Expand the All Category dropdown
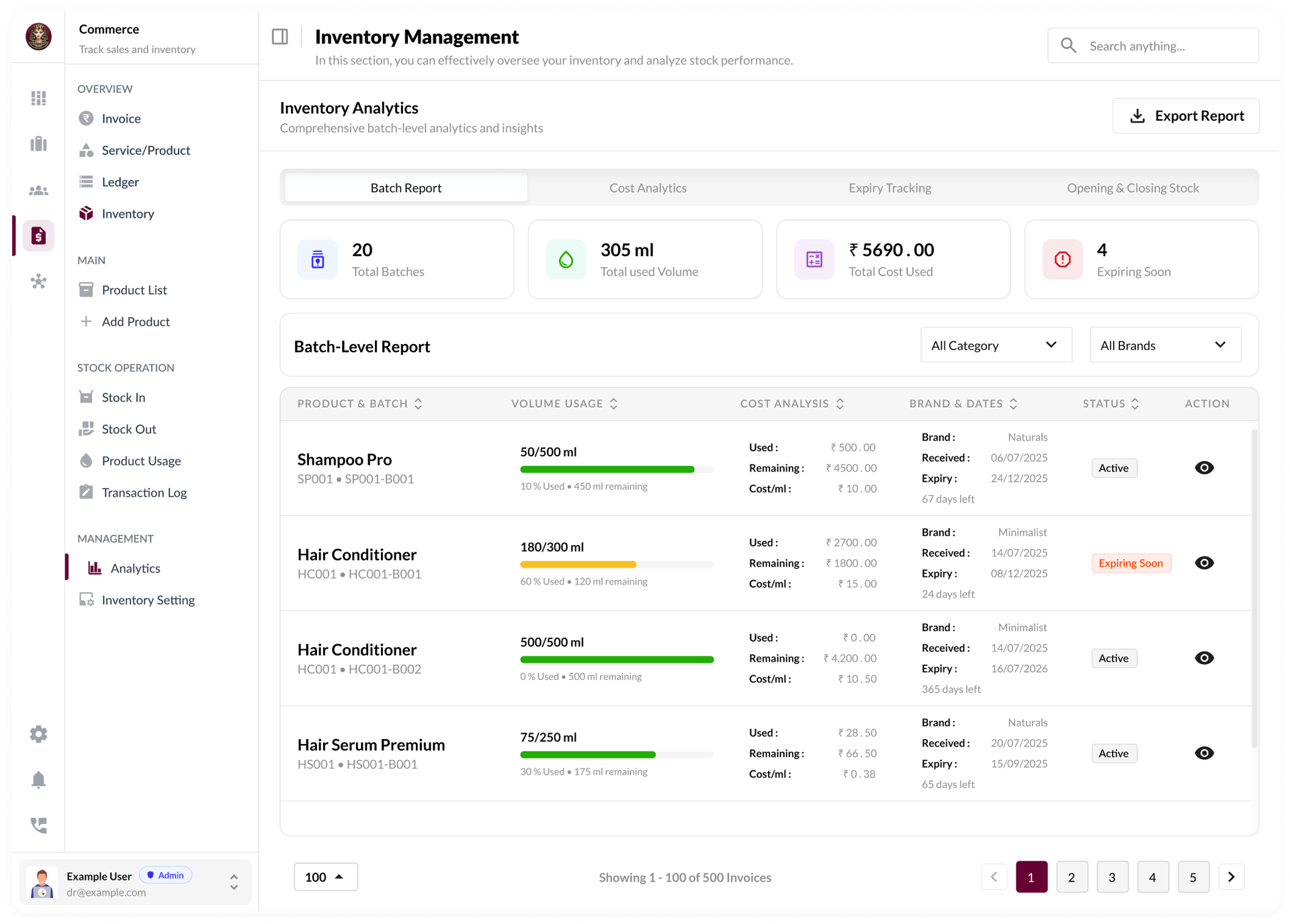Screen dimensions: 1290x924 click(x=995, y=345)
